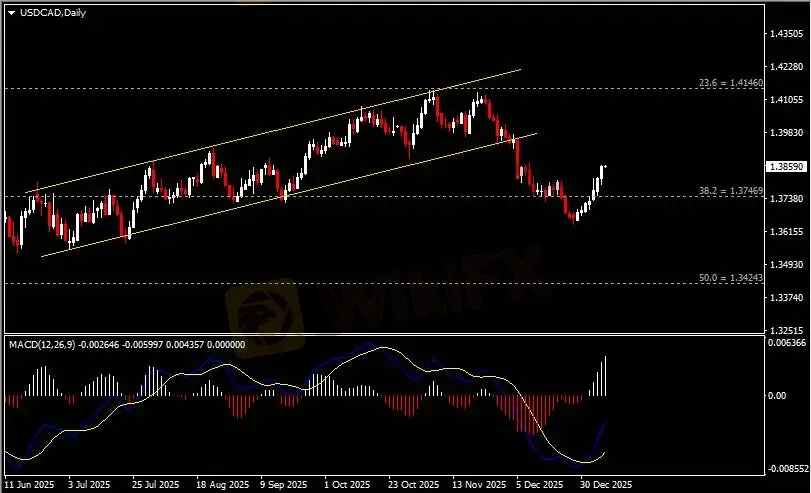This screenshot has height=493, width=811.
Task: Click the 1.42280 price axis label
Action: [x=785, y=67]
